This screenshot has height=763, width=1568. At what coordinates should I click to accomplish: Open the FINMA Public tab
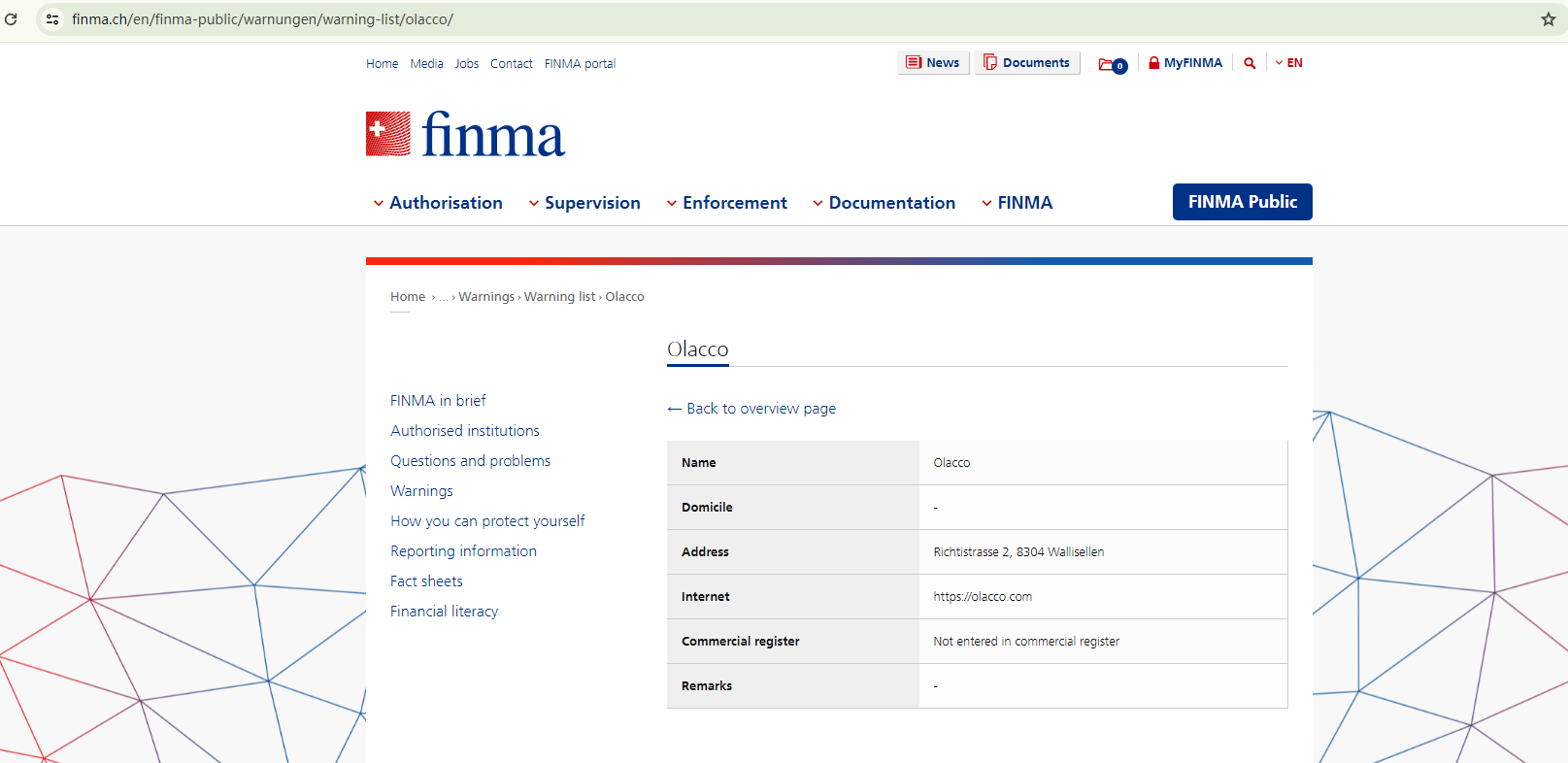pyautogui.click(x=1242, y=202)
